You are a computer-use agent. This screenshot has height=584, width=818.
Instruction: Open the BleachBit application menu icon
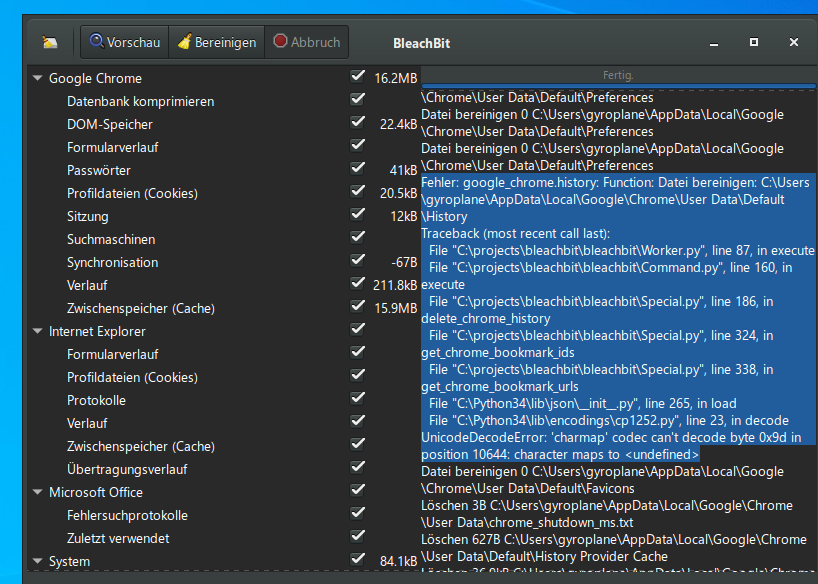pyautogui.click(x=50, y=42)
